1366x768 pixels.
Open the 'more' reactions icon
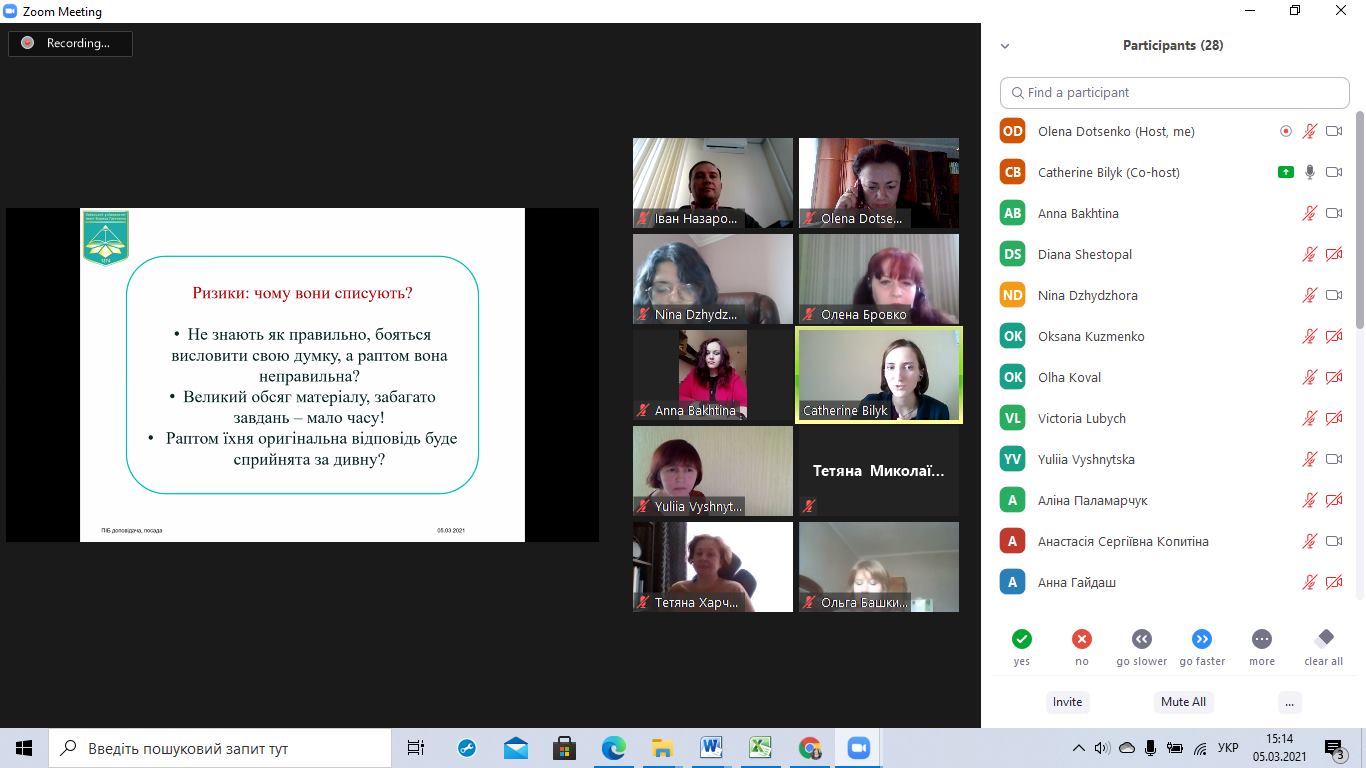pyautogui.click(x=1262, y=639)
